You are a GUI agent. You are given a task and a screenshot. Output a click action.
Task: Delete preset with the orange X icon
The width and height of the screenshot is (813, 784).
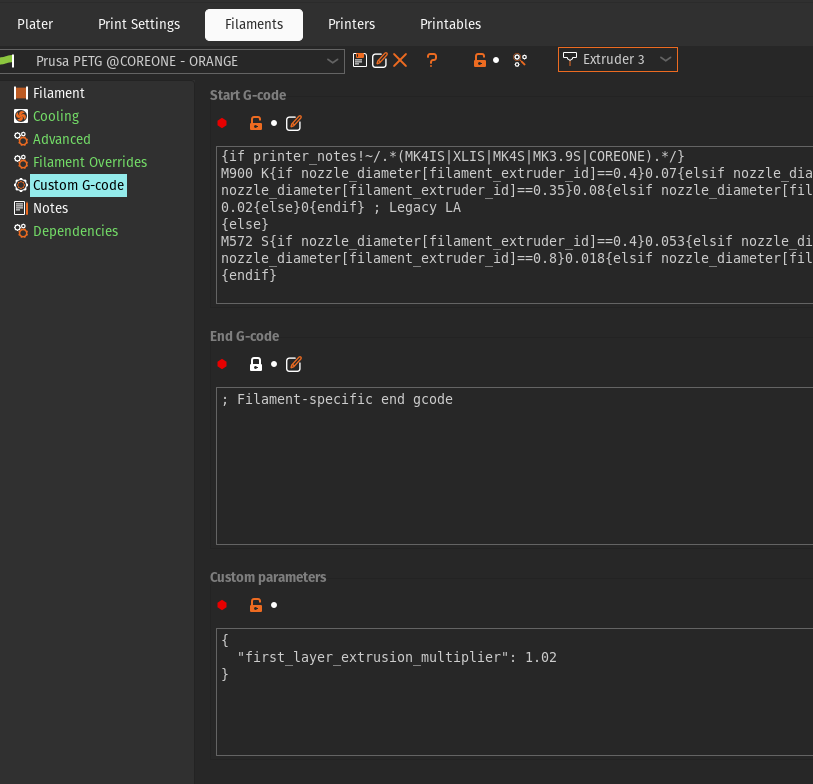point(400,60)
